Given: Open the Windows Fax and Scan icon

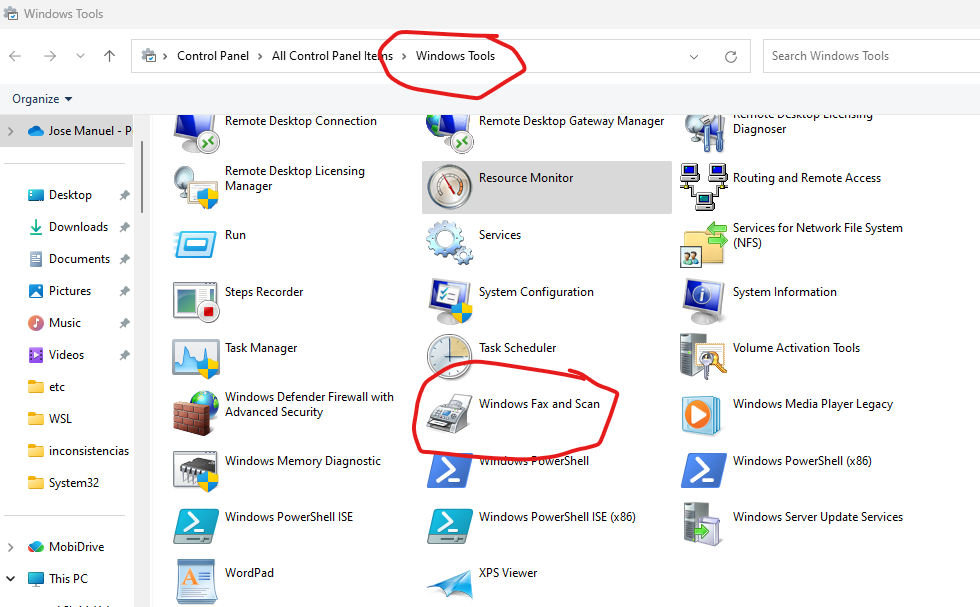Looking at the screenshot, I should (449, 414).
